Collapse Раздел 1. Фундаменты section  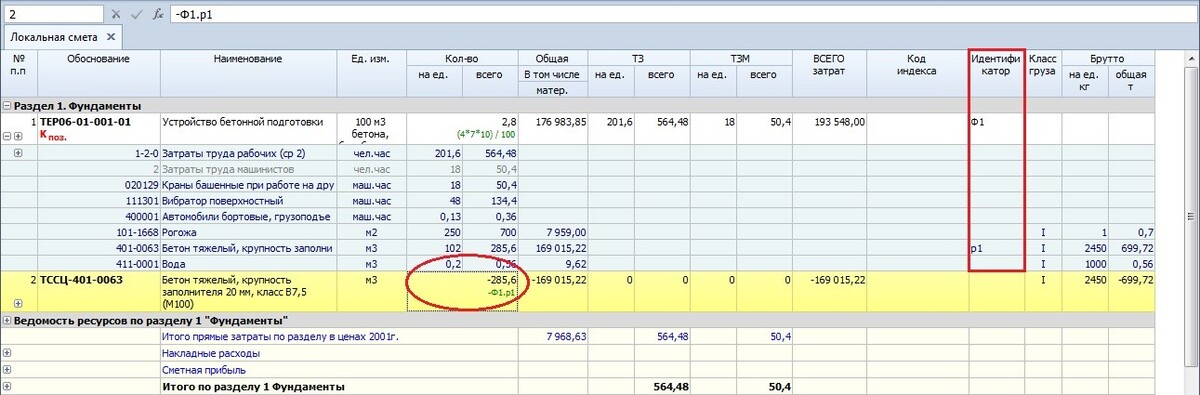(x=7, y=105)
